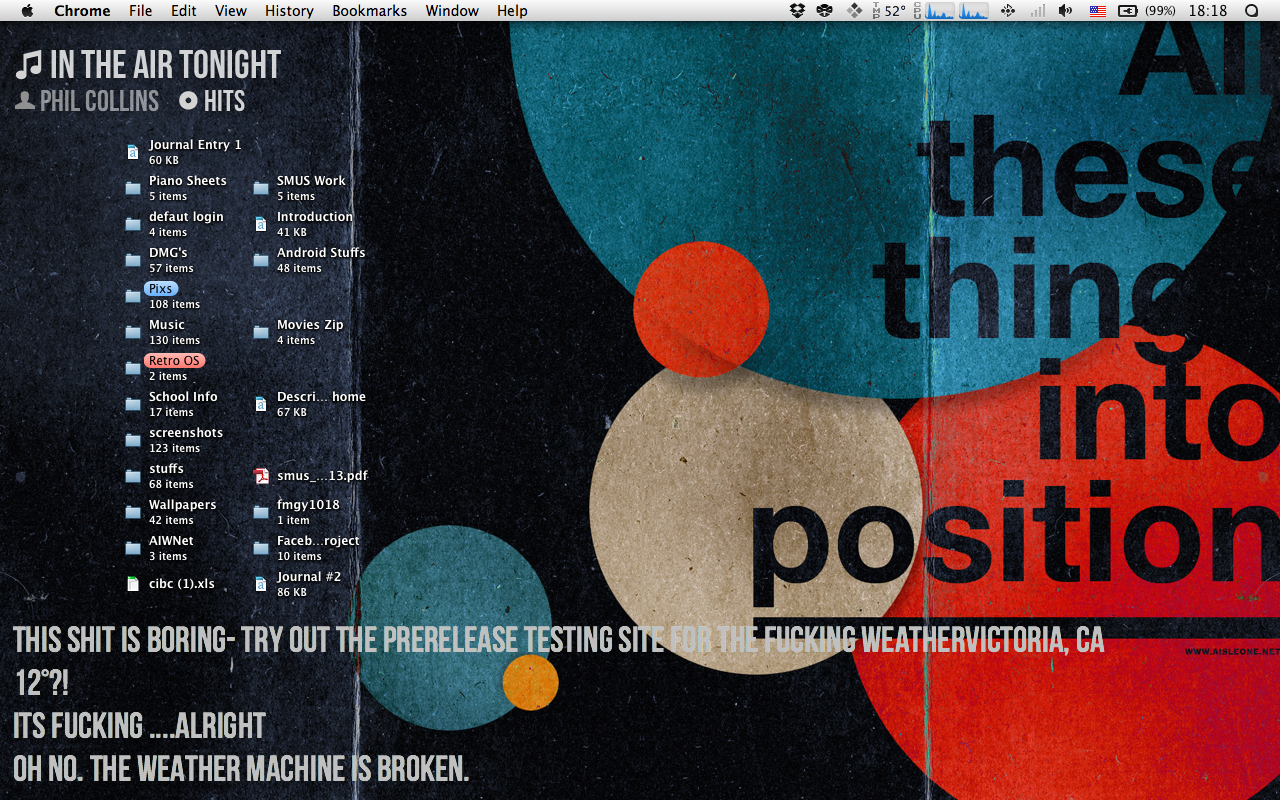Image resolution: width=1280 pixels, height=800 pixels.
Task: Click the second box-shaped menu bar icon
Action: click(825, 11)
